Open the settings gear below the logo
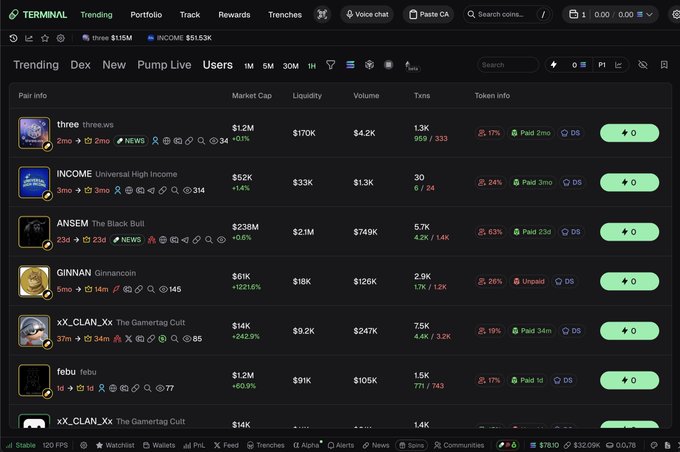The width and height of the screenshot is (680, 452). (x=61, y=38)
